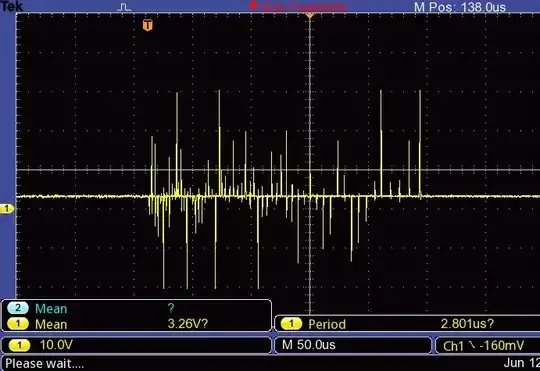Select the M 50.0us timebase readout
The height and width of the screenshot is (371, 540).
click(309, 345)
